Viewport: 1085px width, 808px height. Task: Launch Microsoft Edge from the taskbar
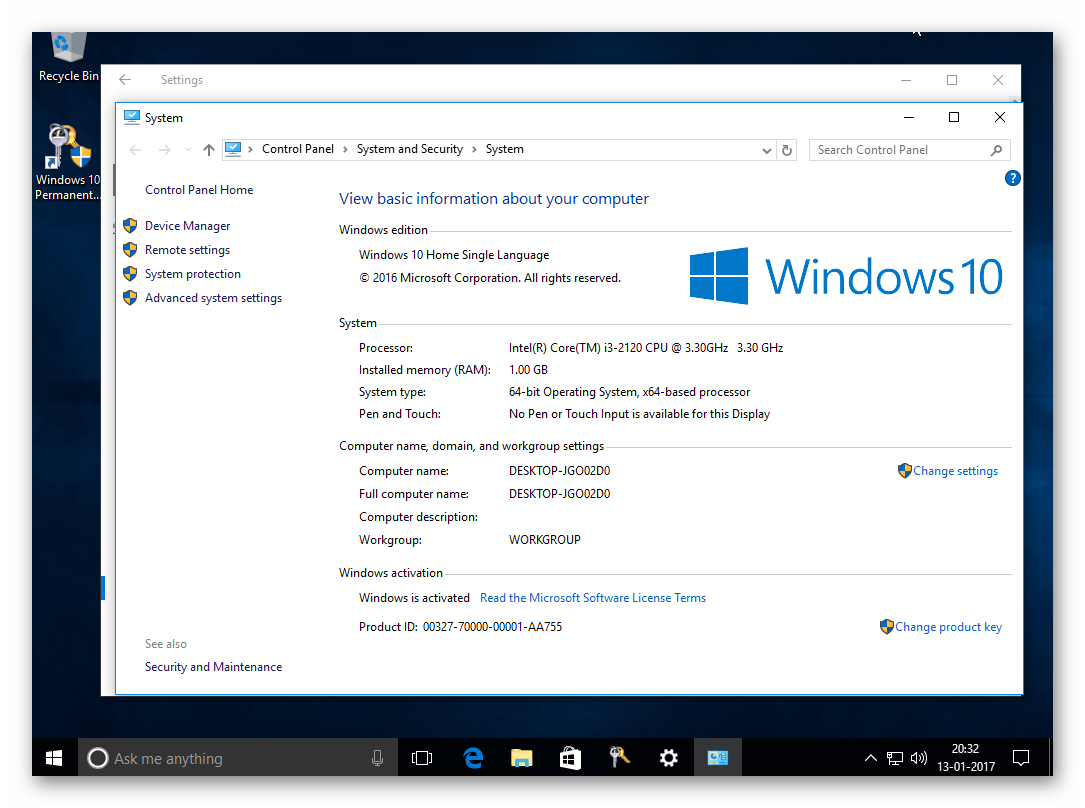point(473,758)
